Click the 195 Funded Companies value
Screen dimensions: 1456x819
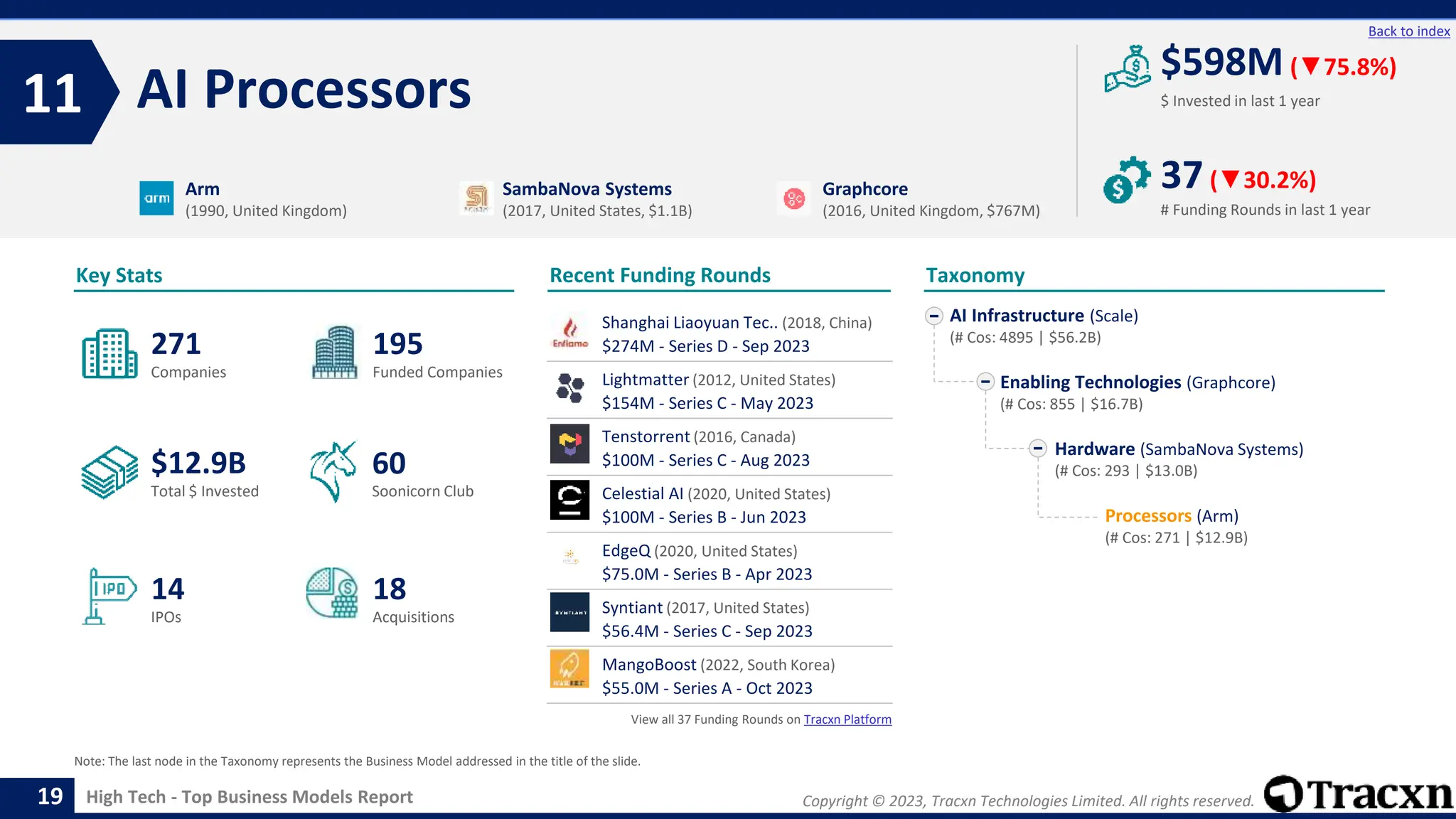(397, 344)
